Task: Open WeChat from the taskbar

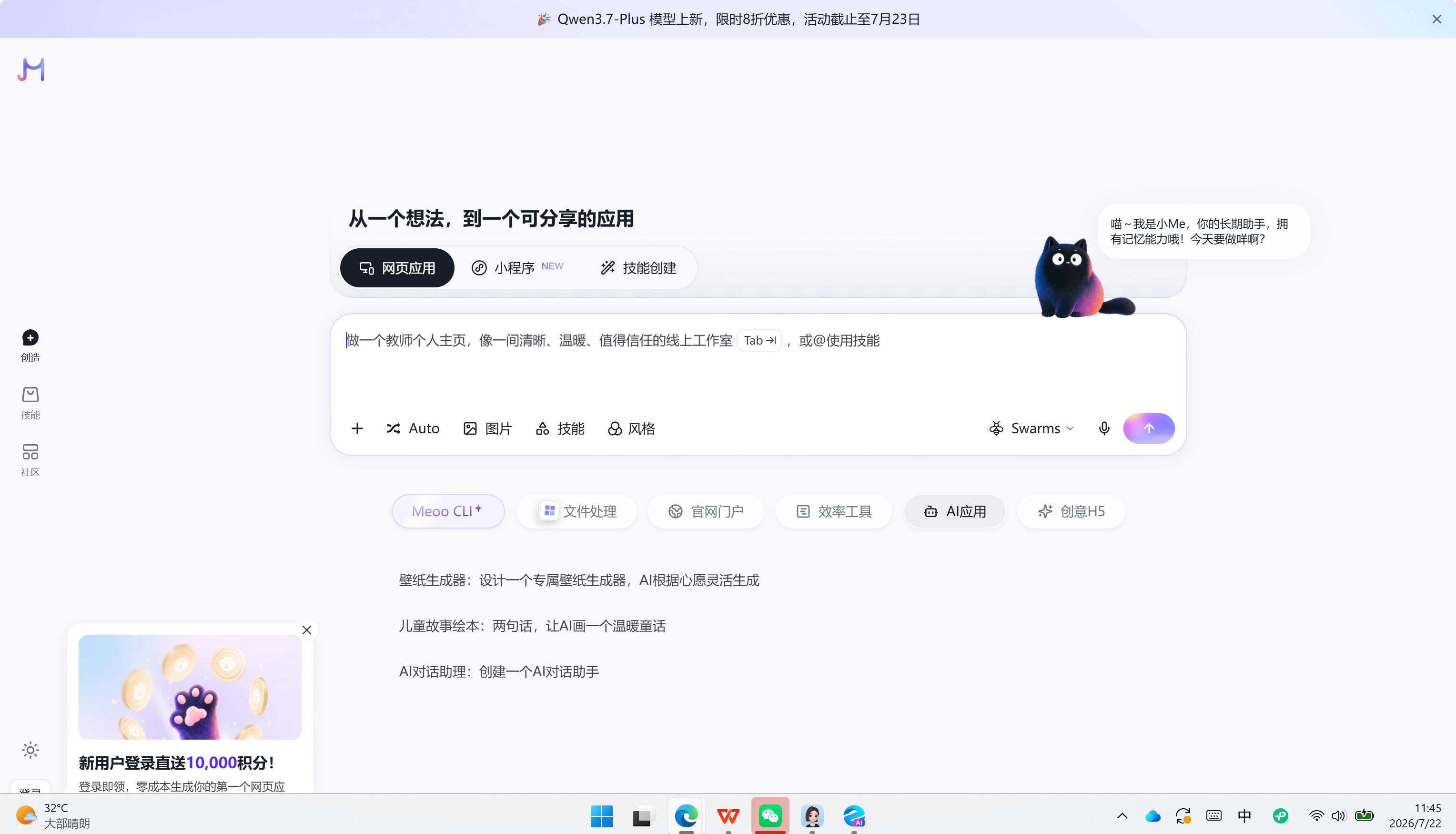Action: (770, 816)
